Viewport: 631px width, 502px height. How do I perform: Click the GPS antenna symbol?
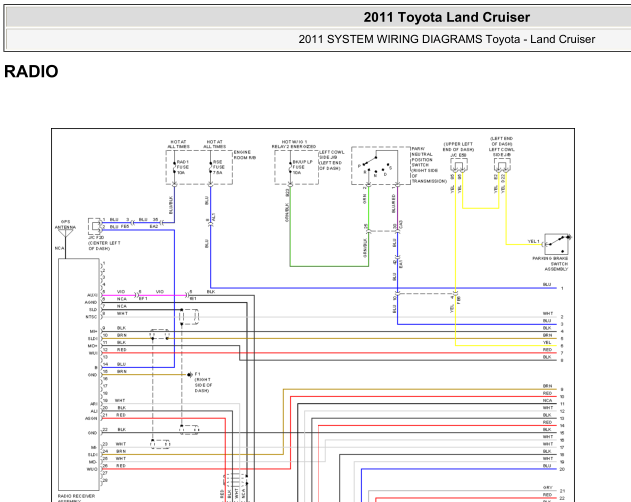click(65, 233)
